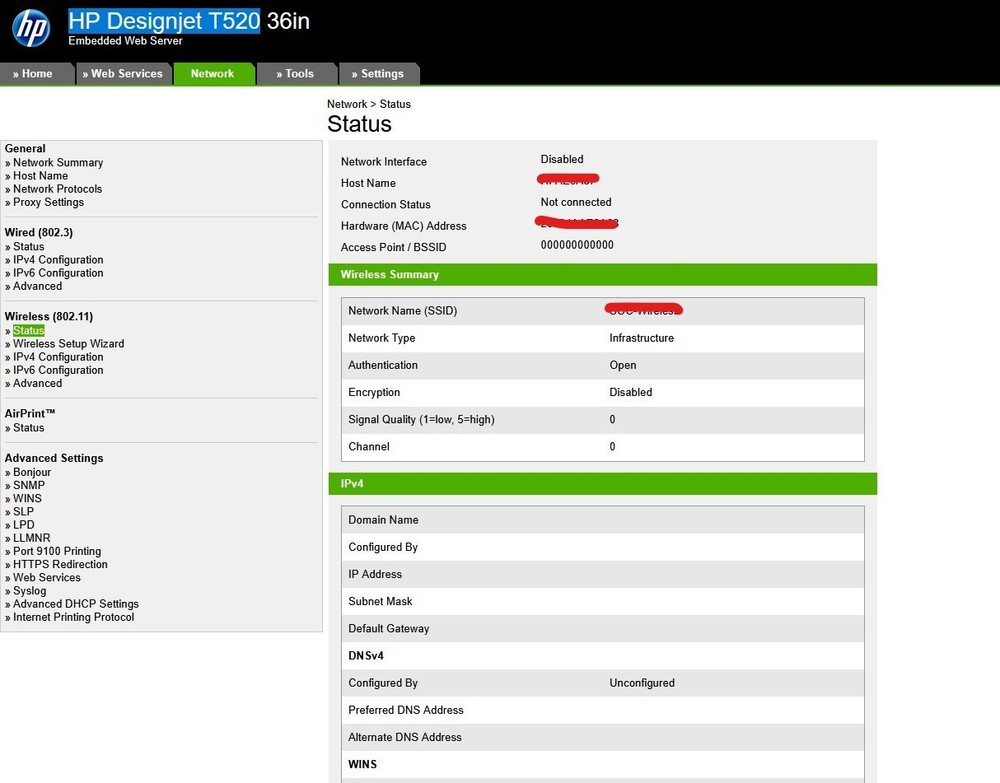Click the Alternate DNS Address label
1000x783 pixels.
coord(404,737)
